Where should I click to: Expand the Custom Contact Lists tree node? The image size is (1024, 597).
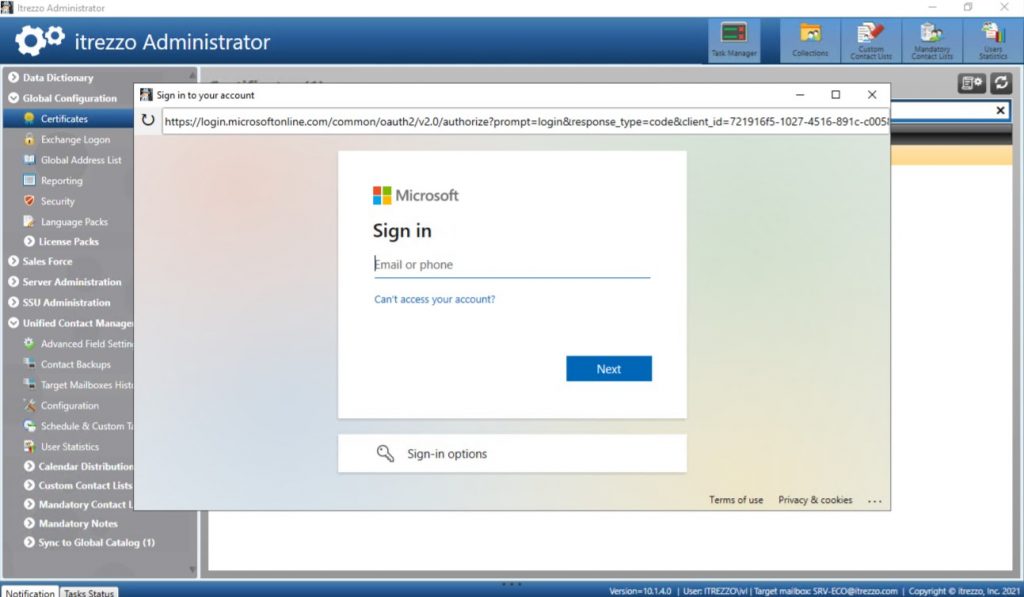(x=29, y=485)
